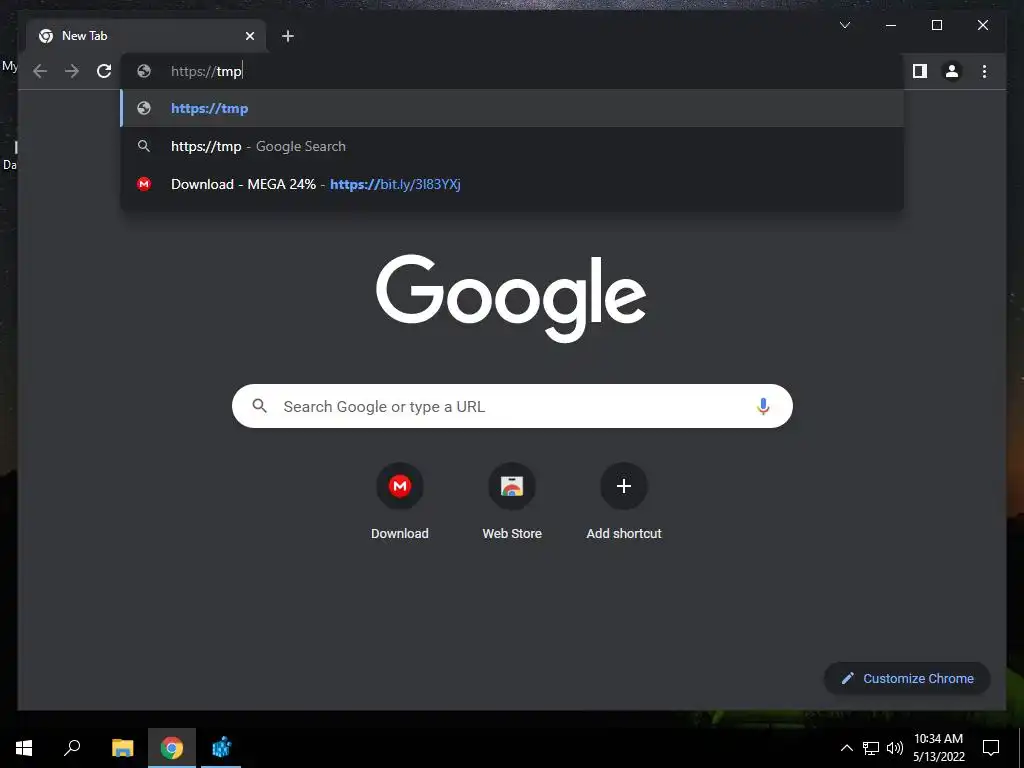Select the New Tab tab
Screen dimensions: 1024x768
coord(146,36)
